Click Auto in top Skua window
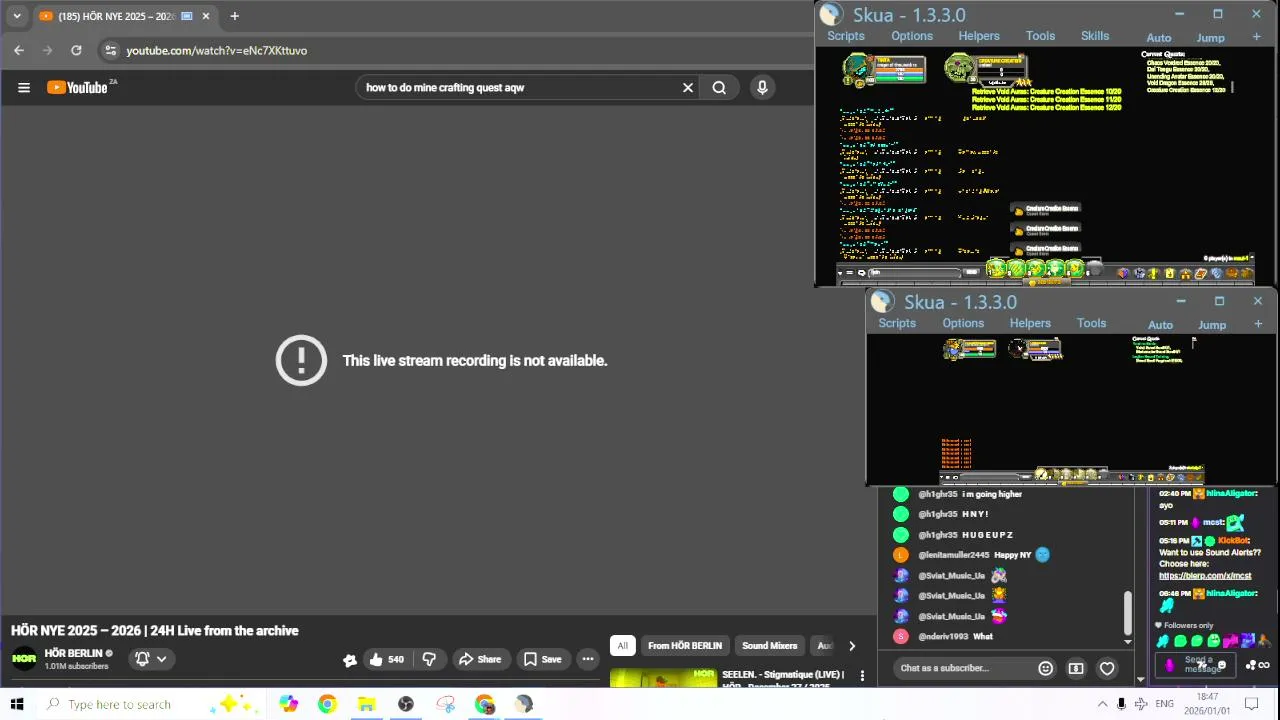 (1159, 38)
